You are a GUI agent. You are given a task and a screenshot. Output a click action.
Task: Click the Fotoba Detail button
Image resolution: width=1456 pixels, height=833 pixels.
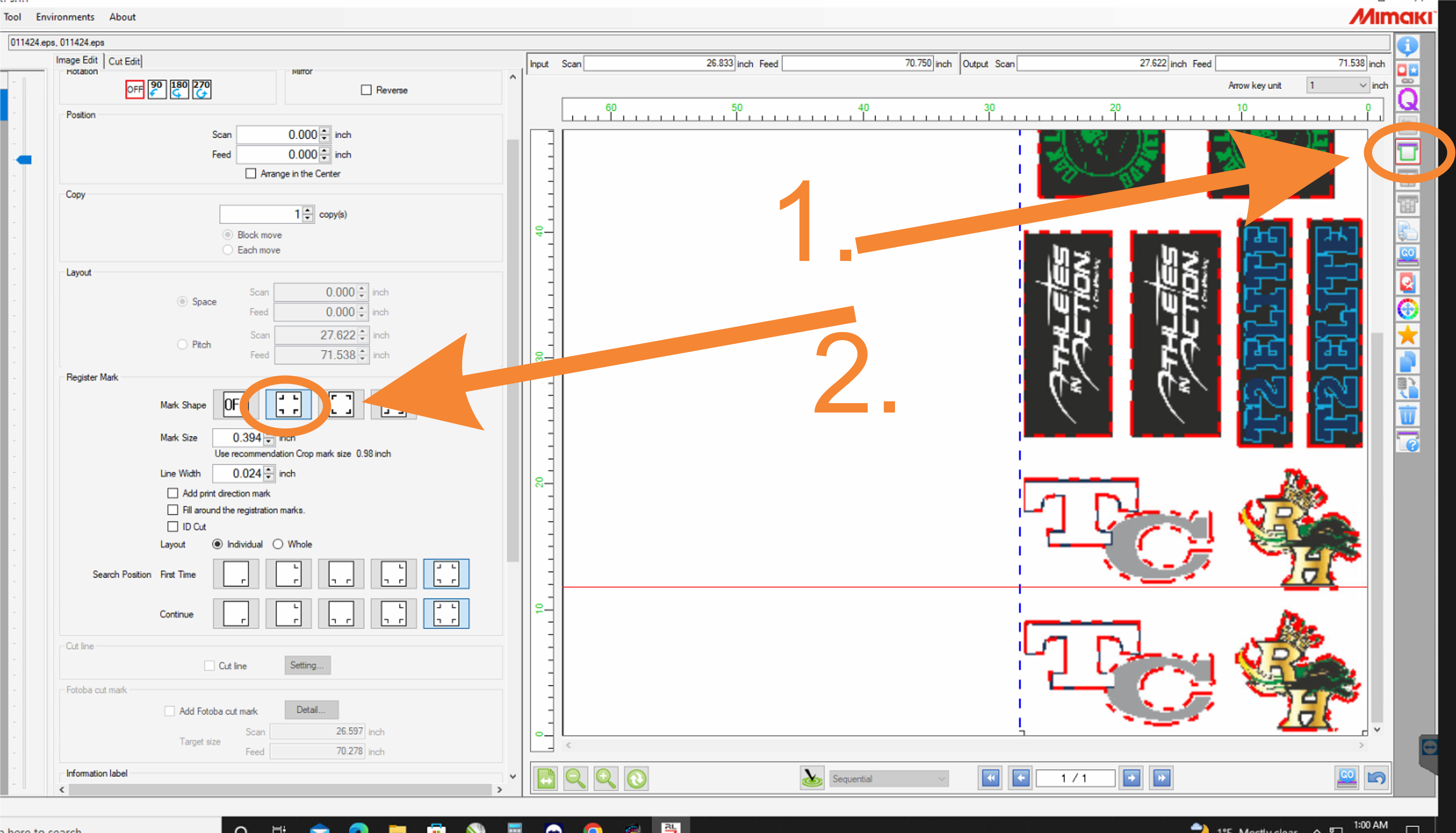(311, 709)
